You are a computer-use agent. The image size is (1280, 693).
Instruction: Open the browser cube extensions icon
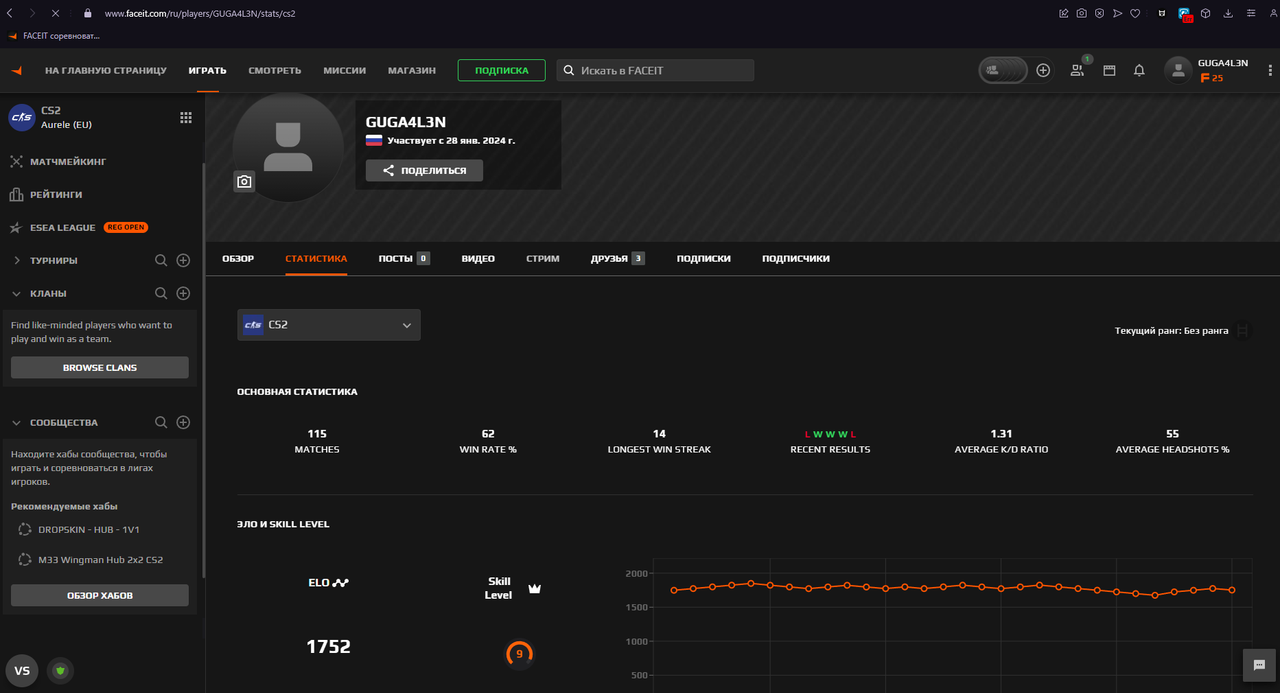pos(1206,14)
